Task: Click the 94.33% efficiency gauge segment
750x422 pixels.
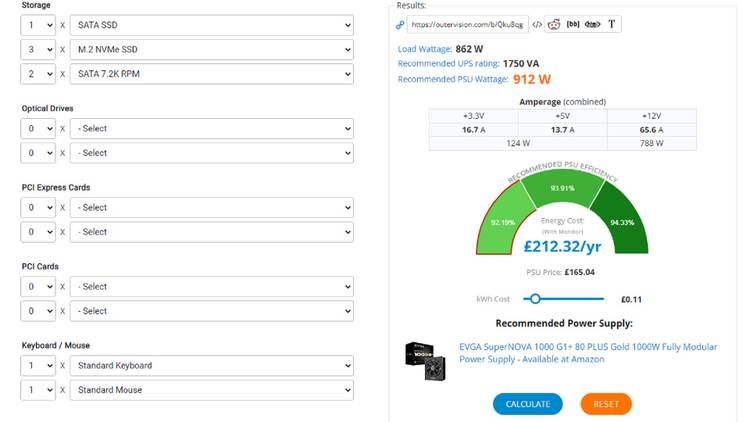Action: pos(621,222)
